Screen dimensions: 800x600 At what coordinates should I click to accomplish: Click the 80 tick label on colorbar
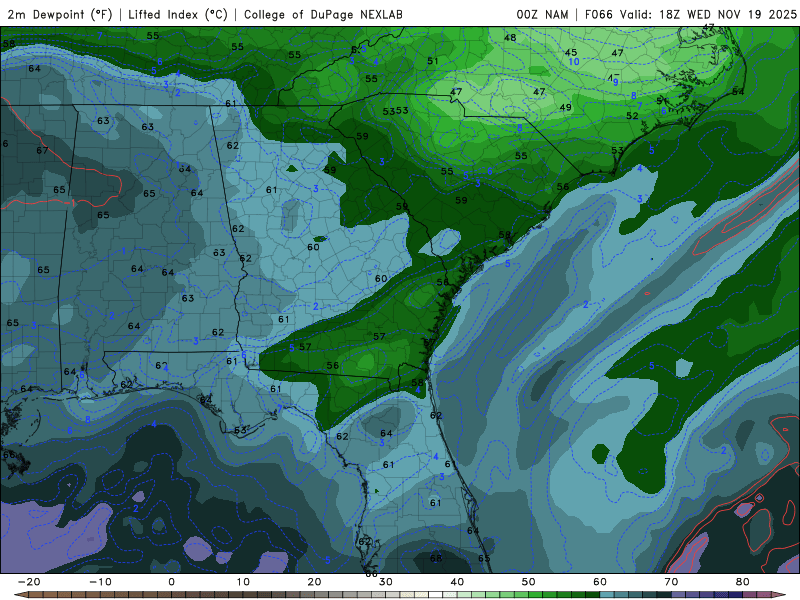[743, 582]
